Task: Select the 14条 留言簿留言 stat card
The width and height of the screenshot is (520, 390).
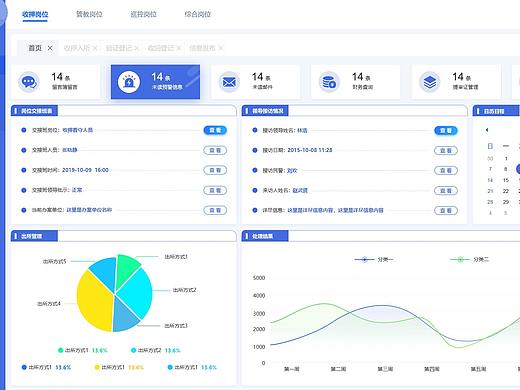Action: click(x=55, y=82)
